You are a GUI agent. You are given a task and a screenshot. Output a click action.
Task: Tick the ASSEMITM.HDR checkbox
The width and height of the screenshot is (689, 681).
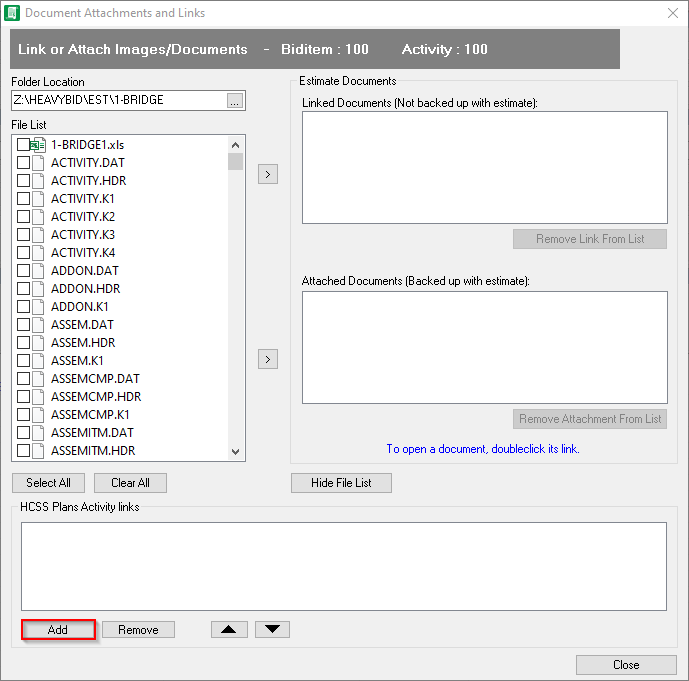tap(23, 451)
